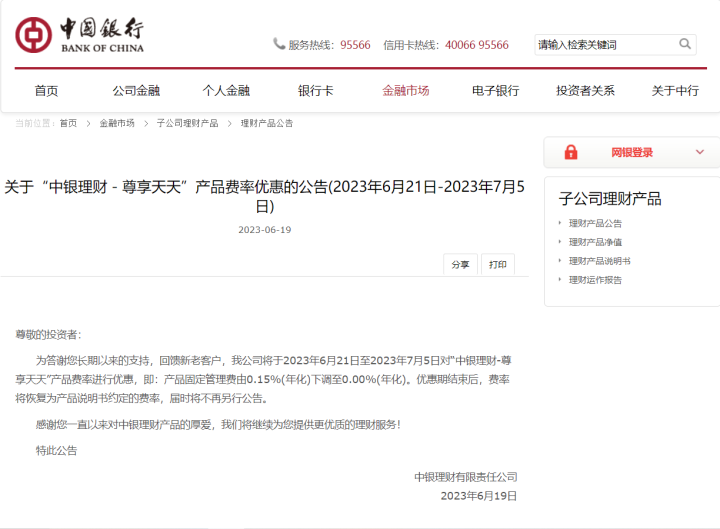Open sidebar link 理财产品说明书
720x529 pixels.
tap(600, 261)
